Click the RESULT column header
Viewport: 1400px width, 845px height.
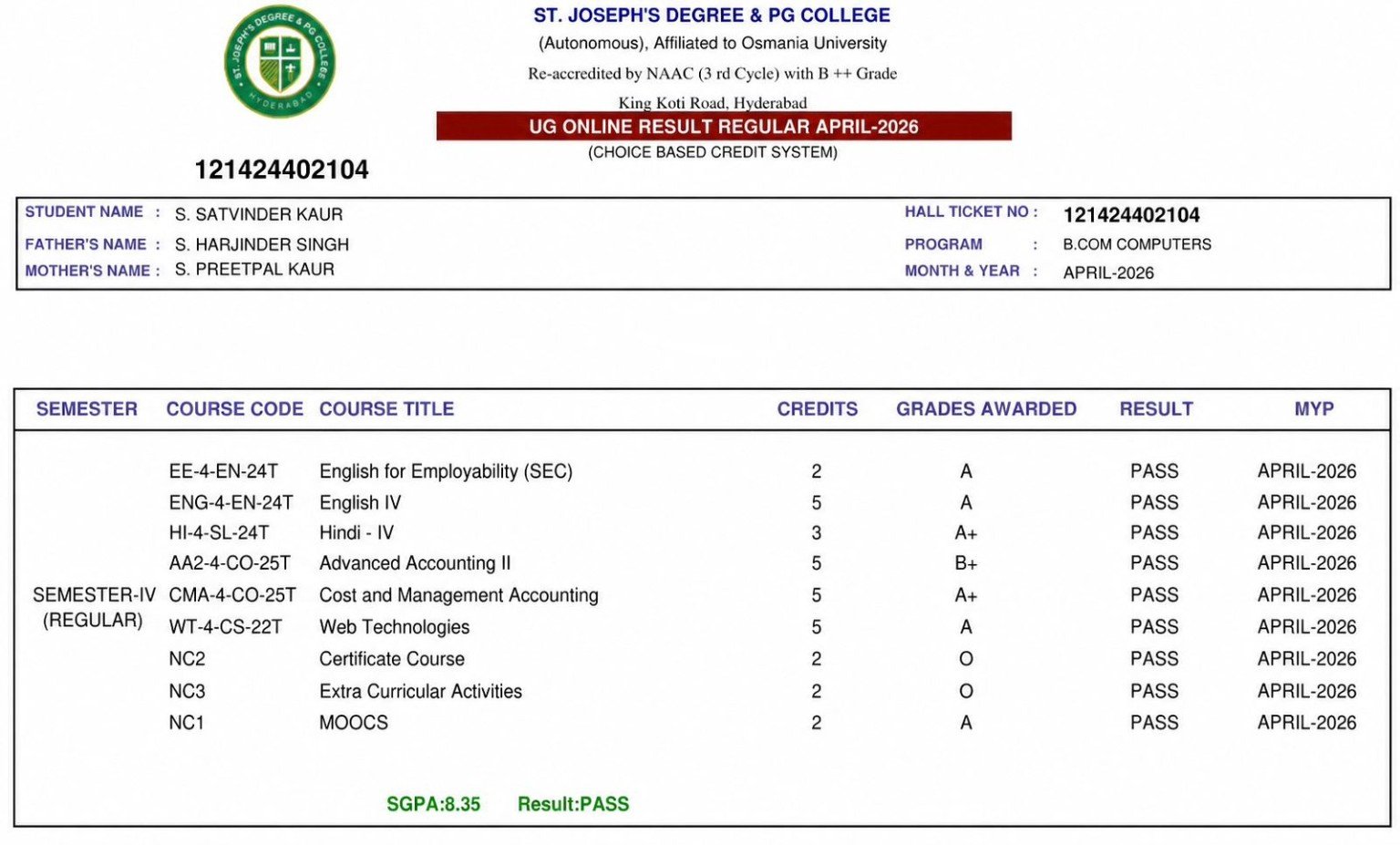[1156, 409]
